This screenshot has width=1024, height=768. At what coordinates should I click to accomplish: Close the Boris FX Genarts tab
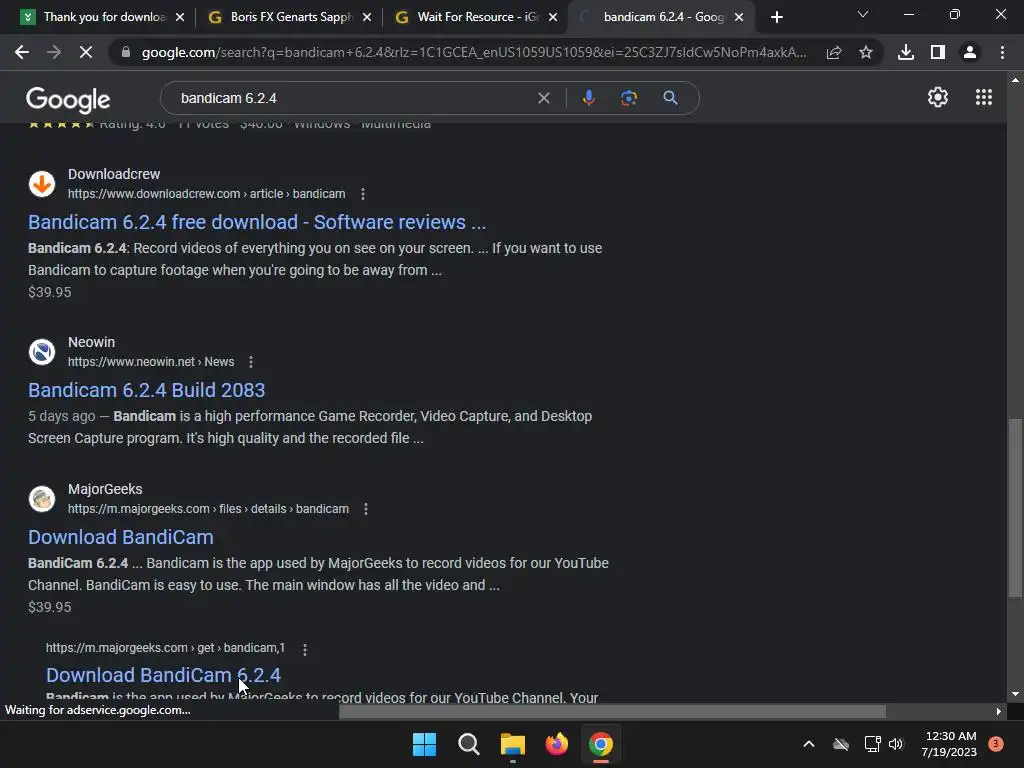point(367,18)
